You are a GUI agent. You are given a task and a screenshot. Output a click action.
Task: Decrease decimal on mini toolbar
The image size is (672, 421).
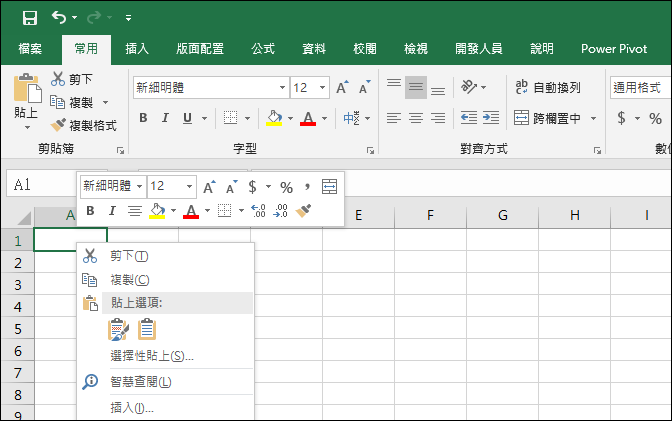pos(280,210)
